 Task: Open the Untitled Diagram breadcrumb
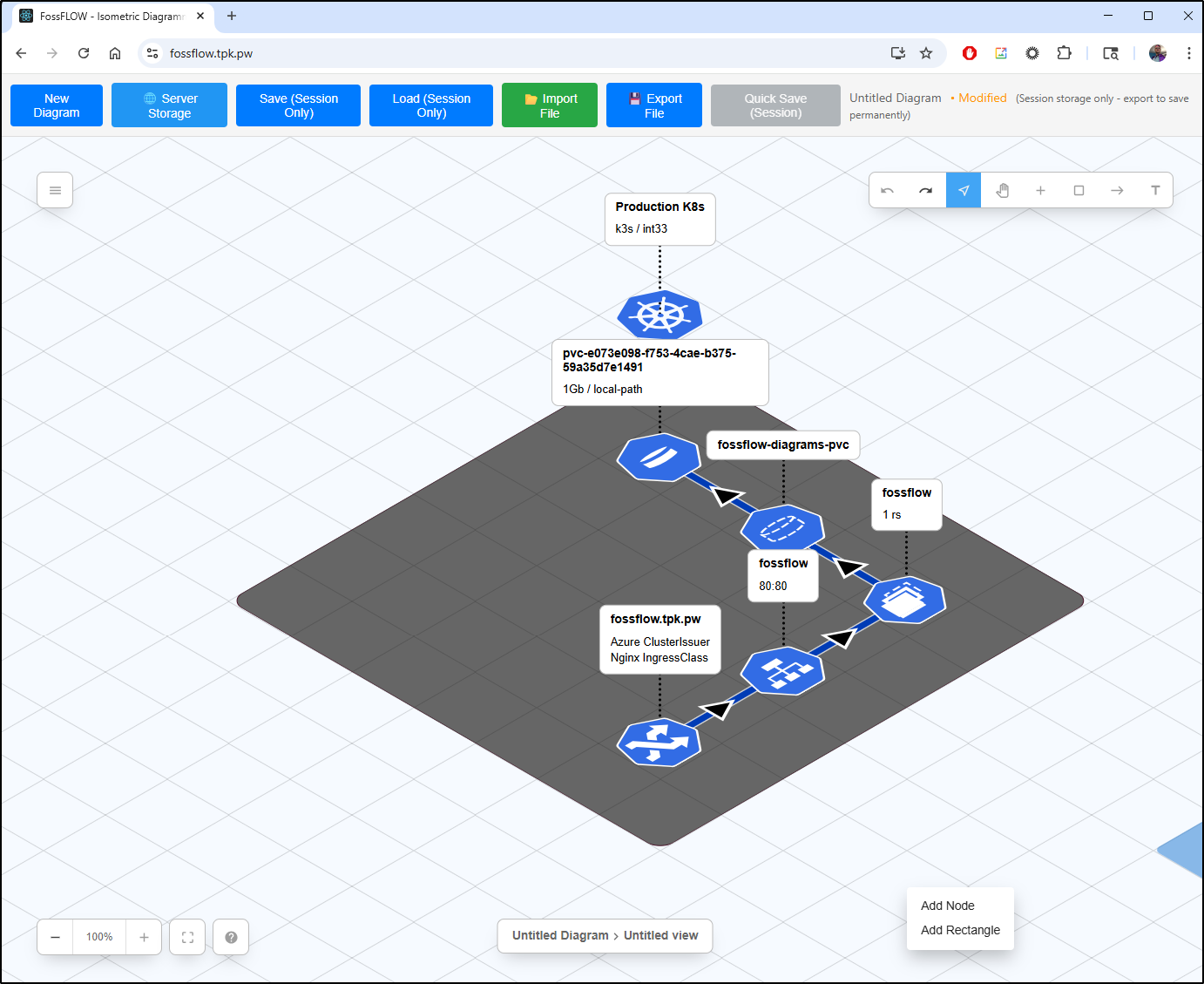(558, 935)
